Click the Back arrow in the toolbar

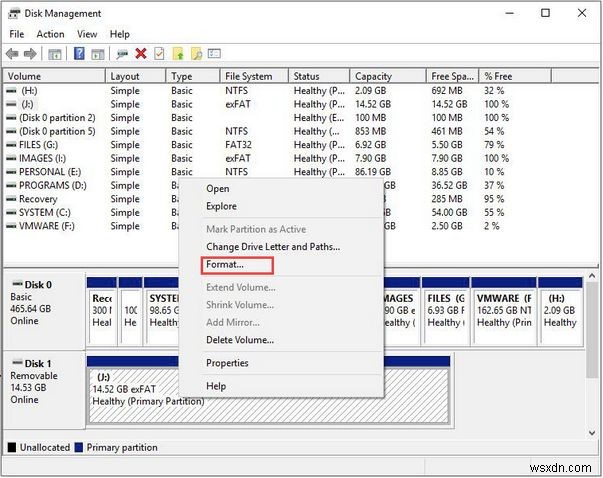12,54
